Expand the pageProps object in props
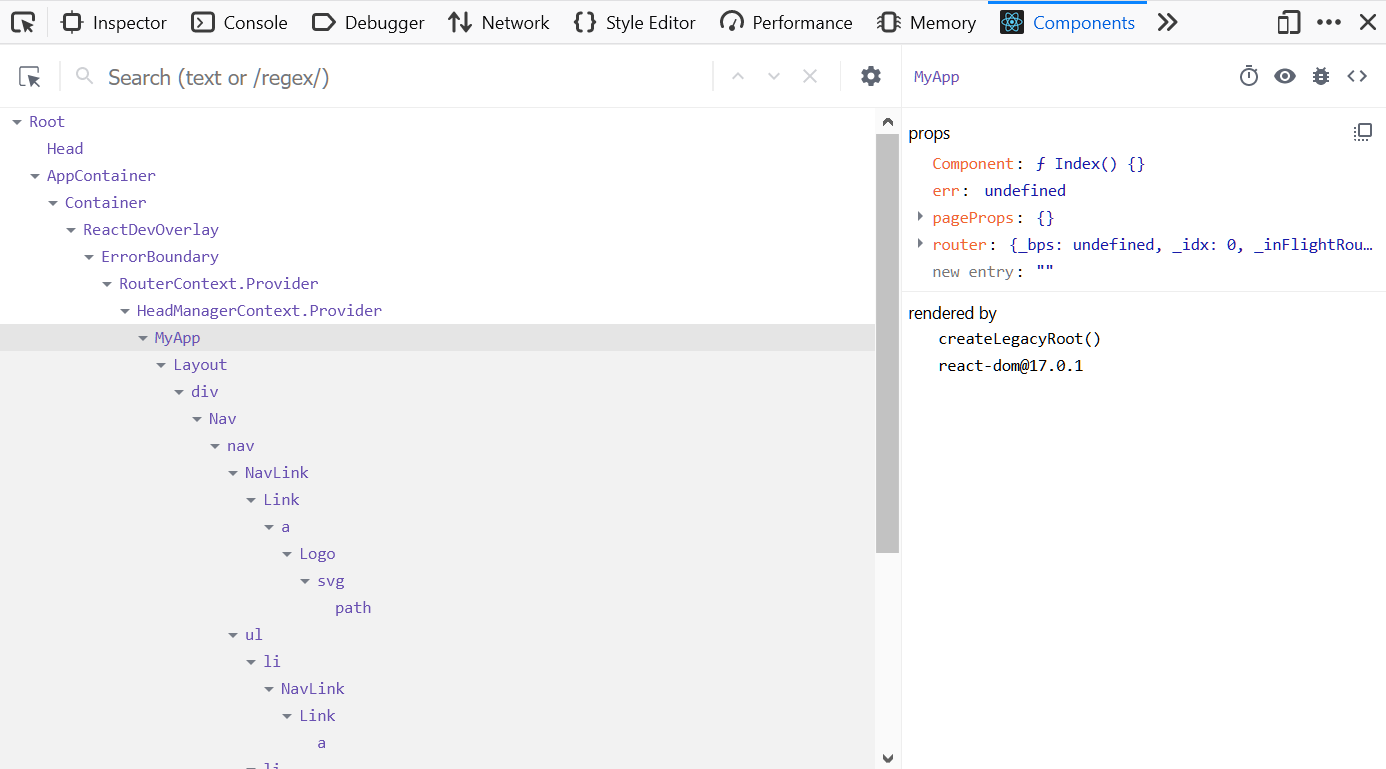This screenshot has height=769, width=1386. pyautogui.click(x=919, y=217)
